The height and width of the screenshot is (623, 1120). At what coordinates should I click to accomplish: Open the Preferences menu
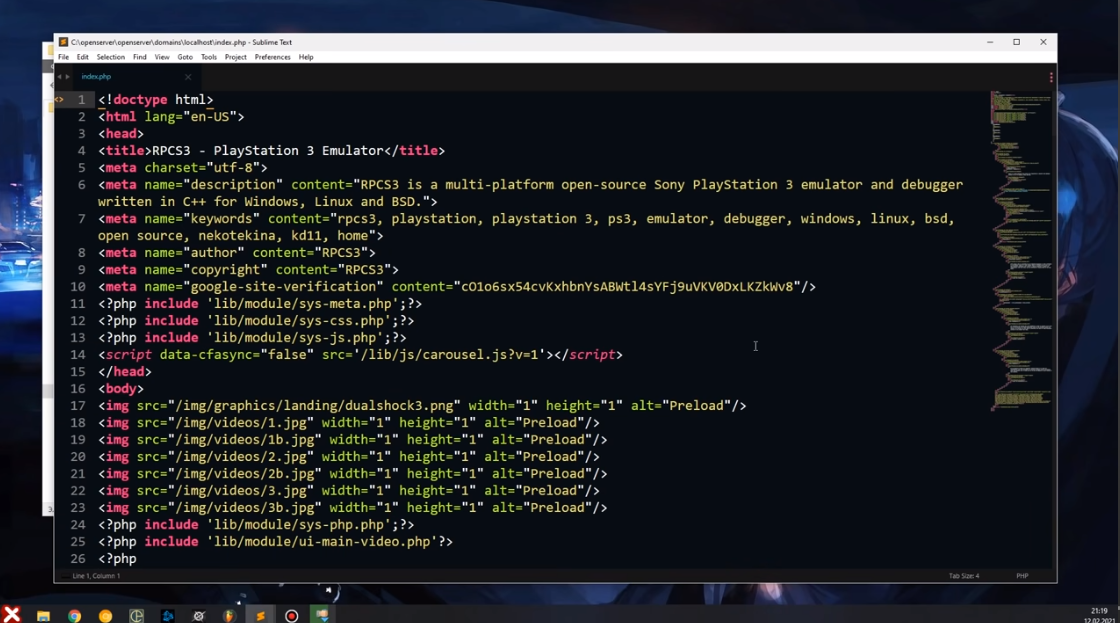point(272,57)
